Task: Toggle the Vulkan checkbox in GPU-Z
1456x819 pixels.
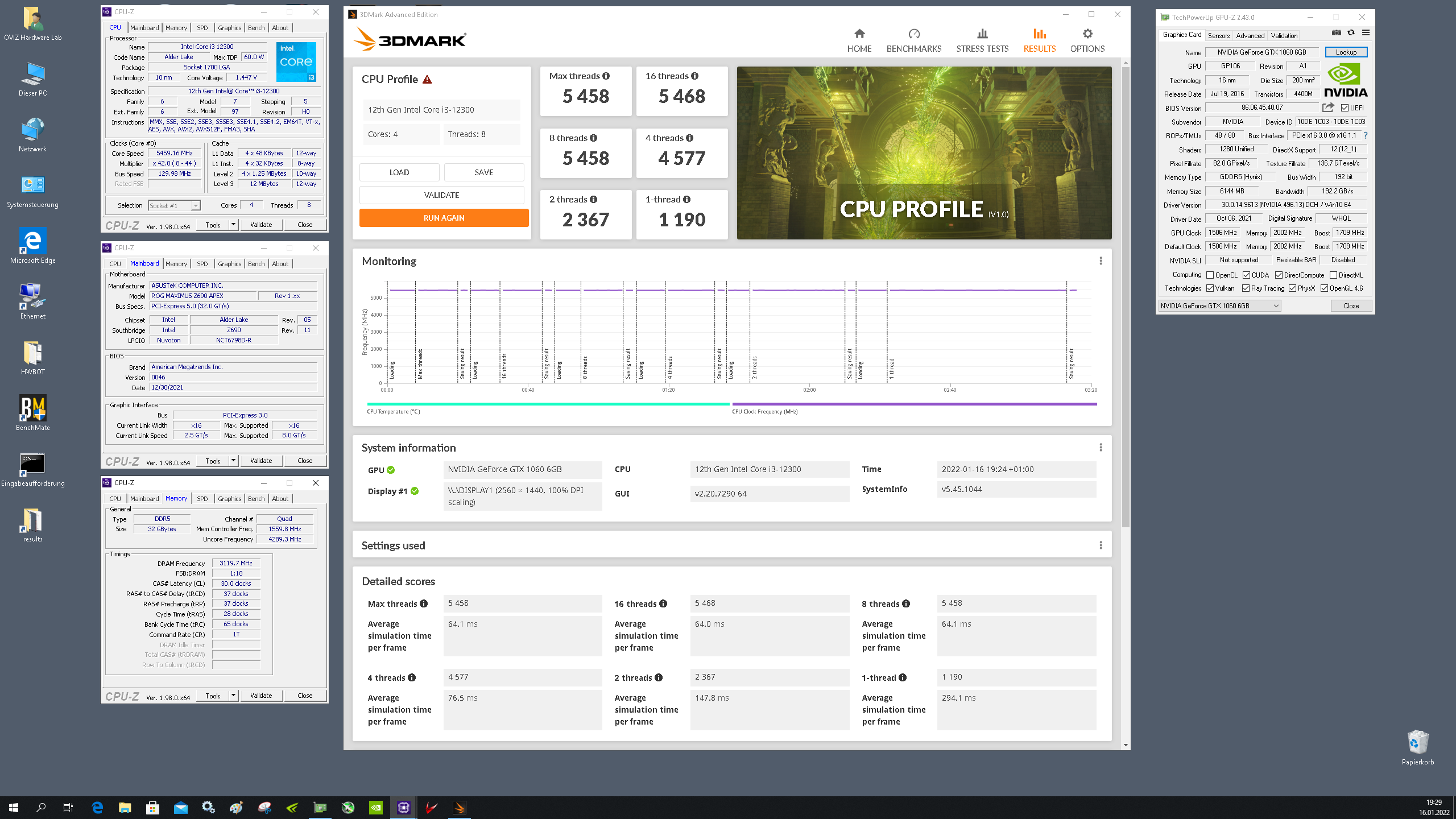Action: tap(1210, 288)
